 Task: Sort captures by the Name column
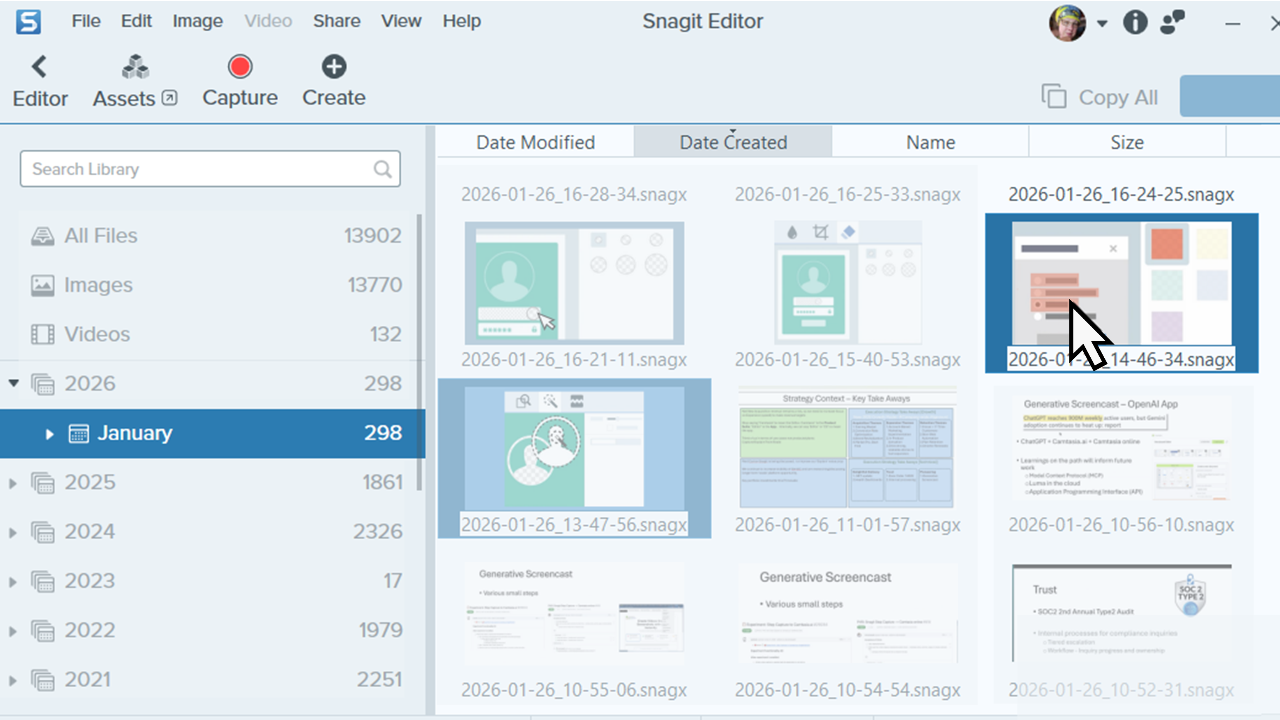pyautogui.click(x=929, y=141)
